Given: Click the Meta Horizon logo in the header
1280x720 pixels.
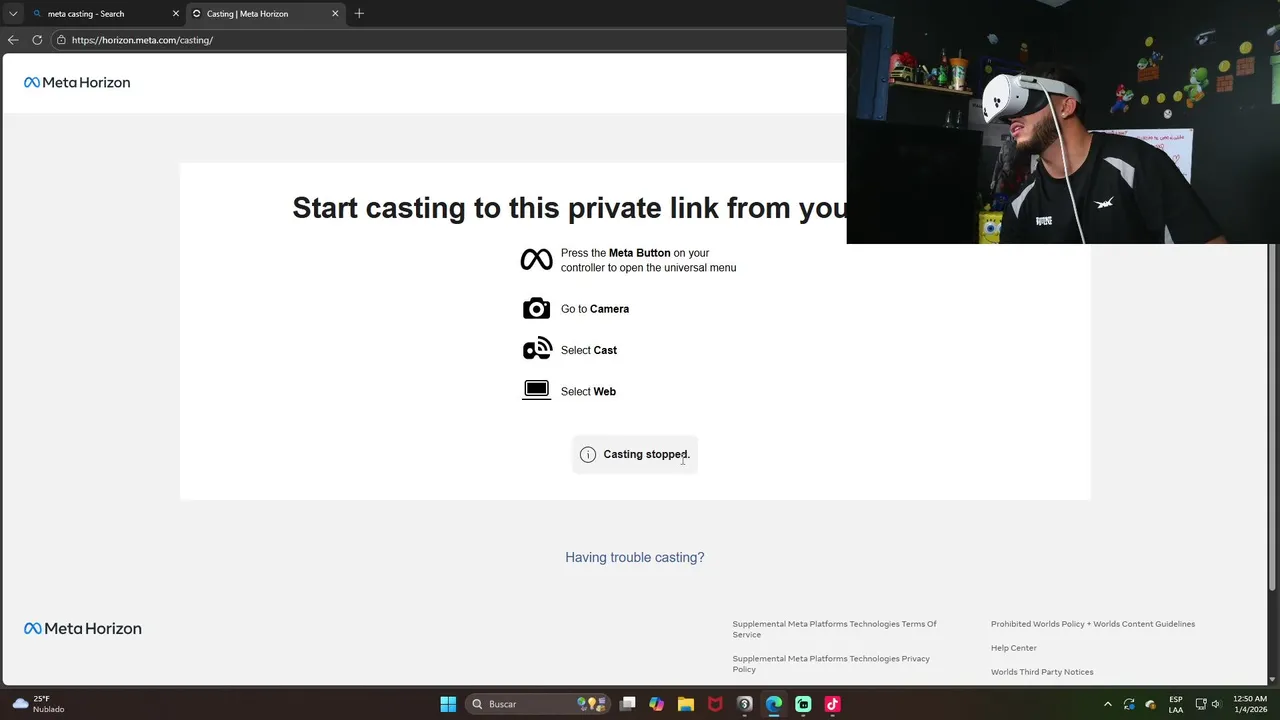Looking at the screenshot, I should point(77,82).
